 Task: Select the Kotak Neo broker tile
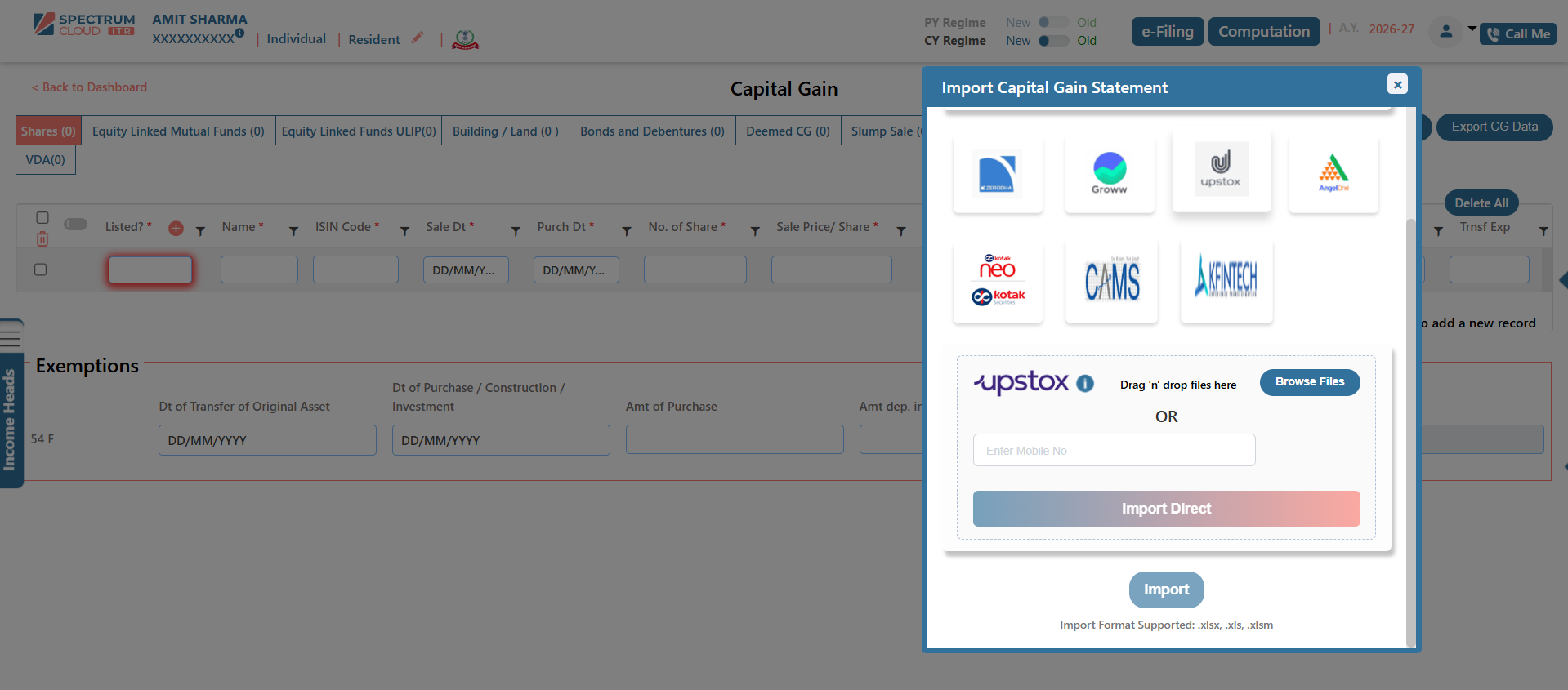tap(998, 280)
